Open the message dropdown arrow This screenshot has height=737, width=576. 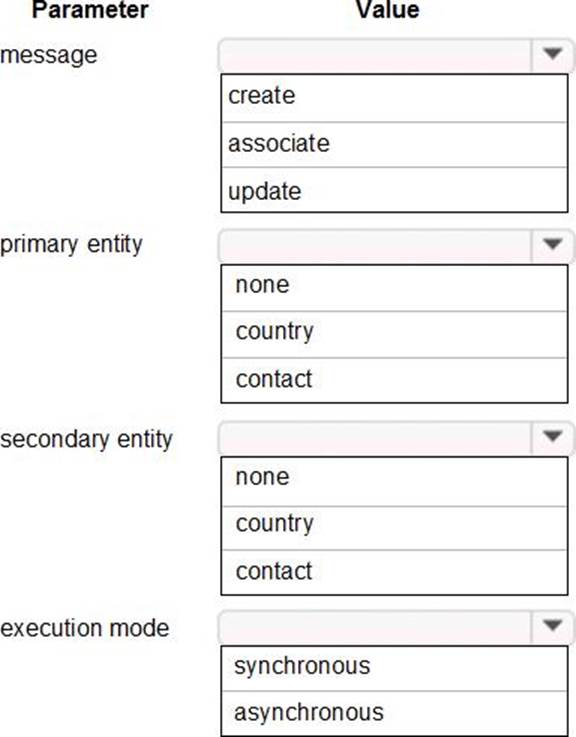(552, 55)
